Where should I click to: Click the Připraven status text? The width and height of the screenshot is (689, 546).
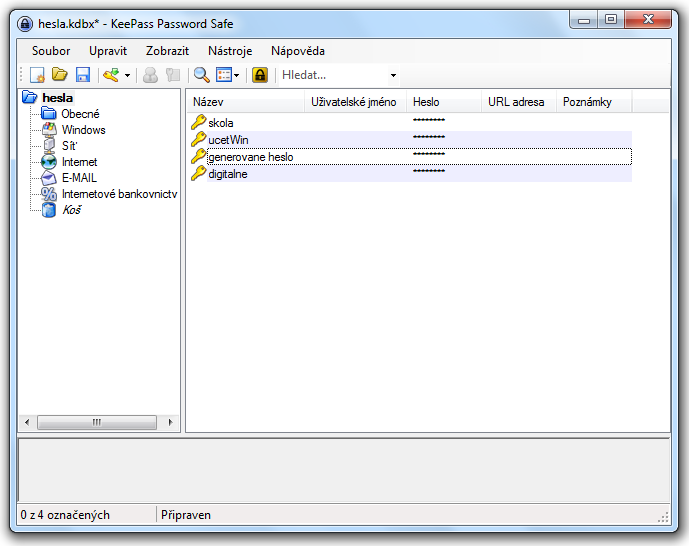click(x=186, y=515)
